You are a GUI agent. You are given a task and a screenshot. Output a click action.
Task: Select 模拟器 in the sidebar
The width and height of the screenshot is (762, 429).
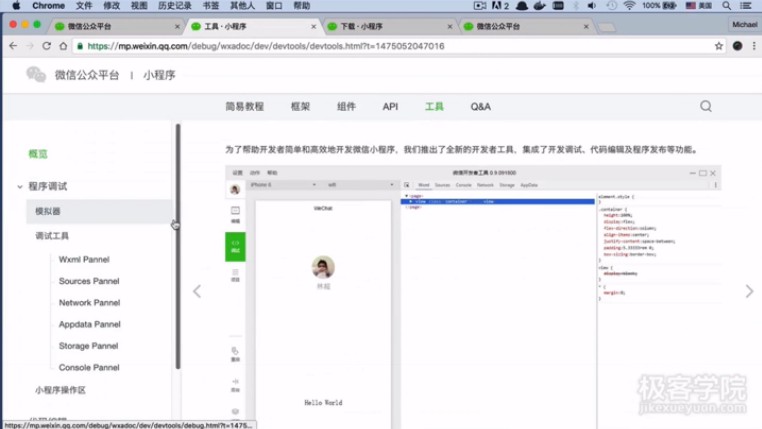pyautogui.click(x=99, y=211)
